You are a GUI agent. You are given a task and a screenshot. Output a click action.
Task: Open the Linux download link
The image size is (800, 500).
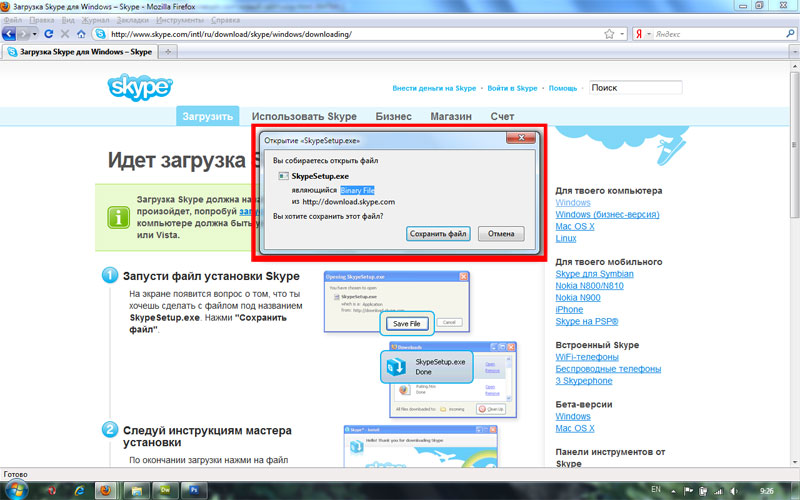tap(566, 238)
